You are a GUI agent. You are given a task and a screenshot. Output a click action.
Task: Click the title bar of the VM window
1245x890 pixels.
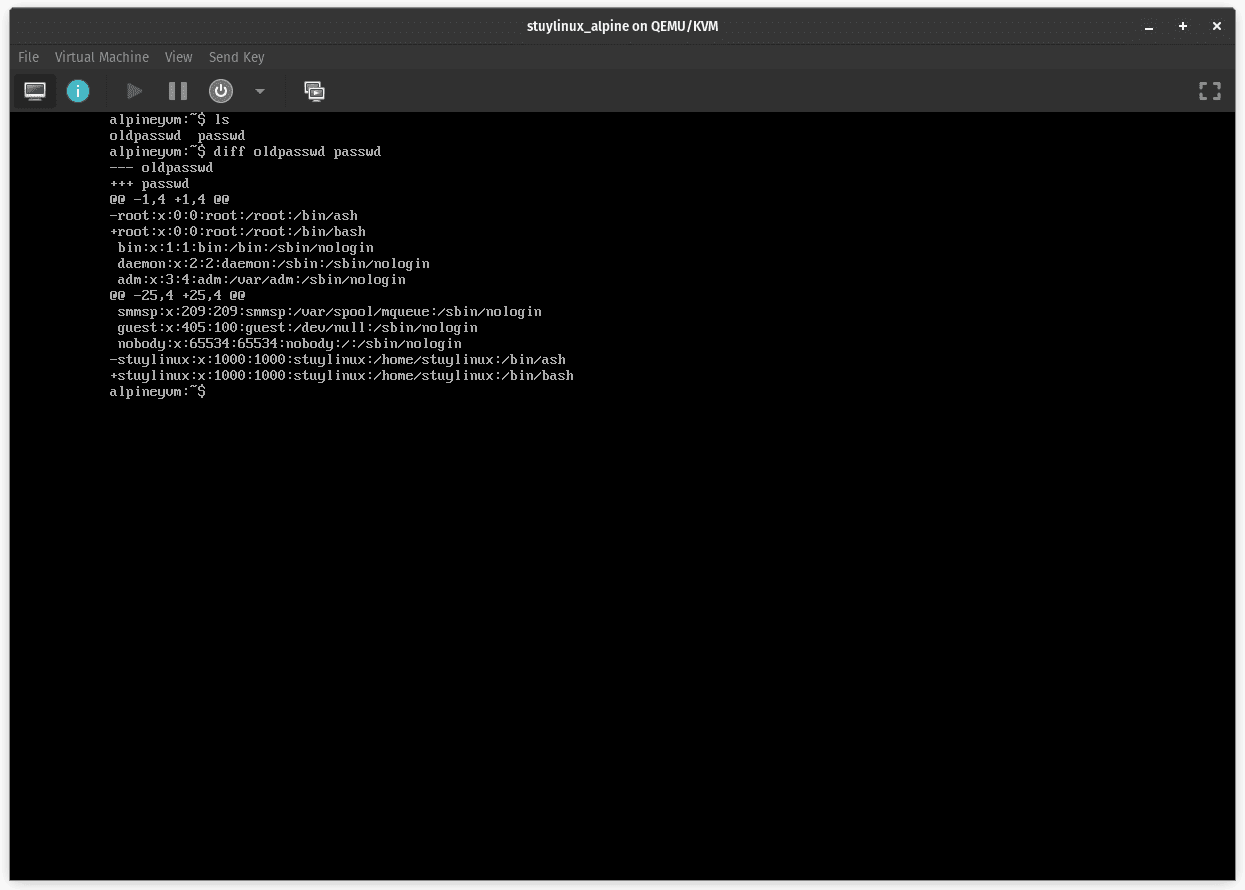tap(622, 26)
